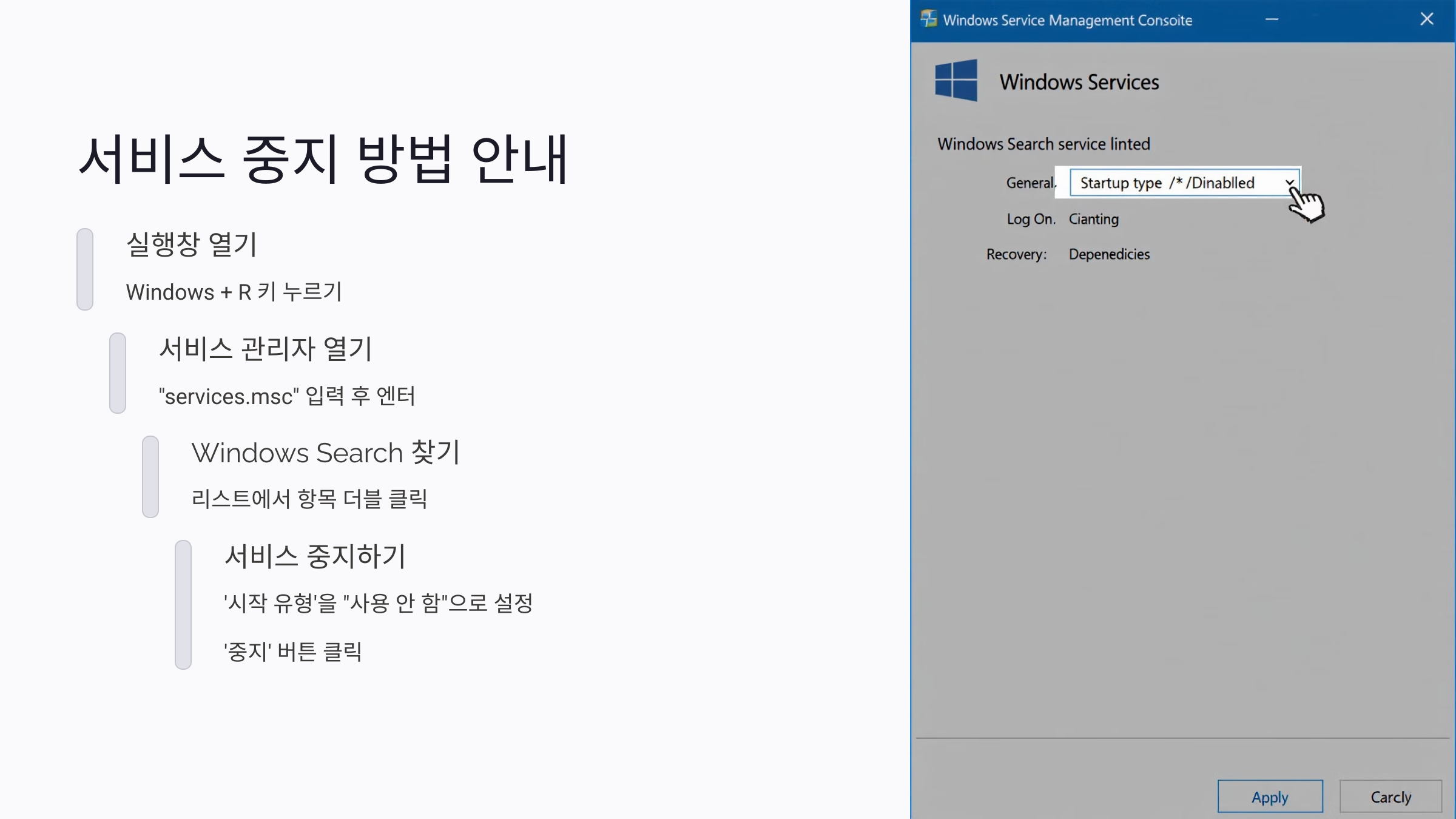Click the Windows Search 찾기 step heading
The width and height of the screenshot is (1456, 819).
(x=326, y=453)
